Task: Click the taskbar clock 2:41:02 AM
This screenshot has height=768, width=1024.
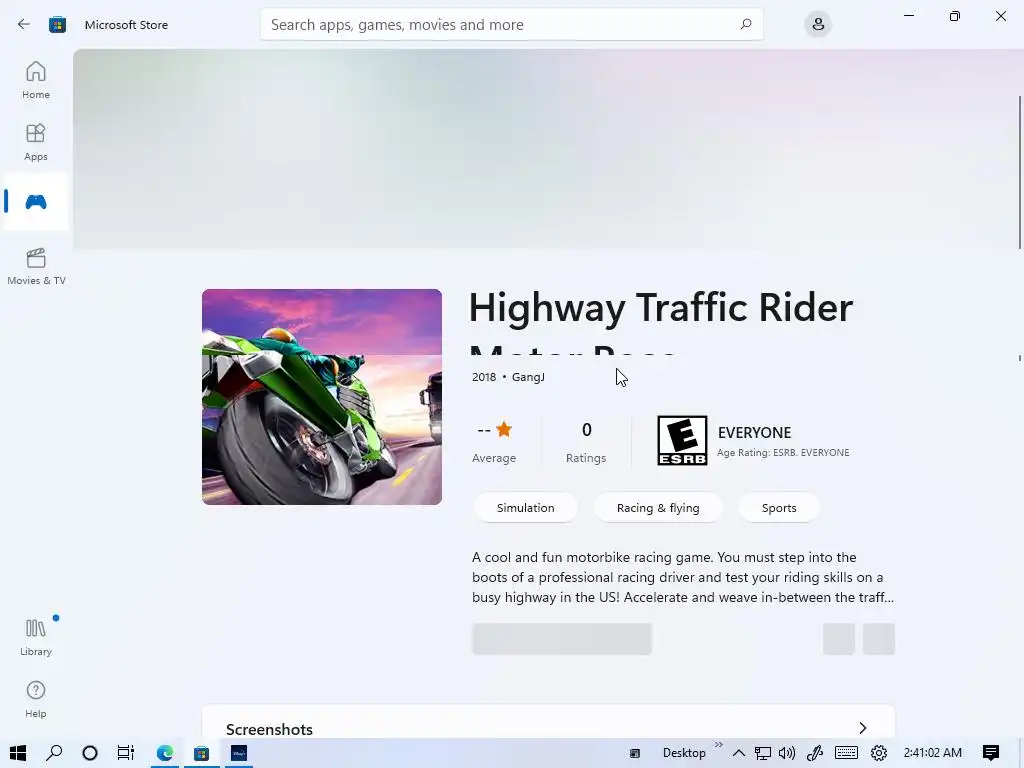Action: point(933,752)
